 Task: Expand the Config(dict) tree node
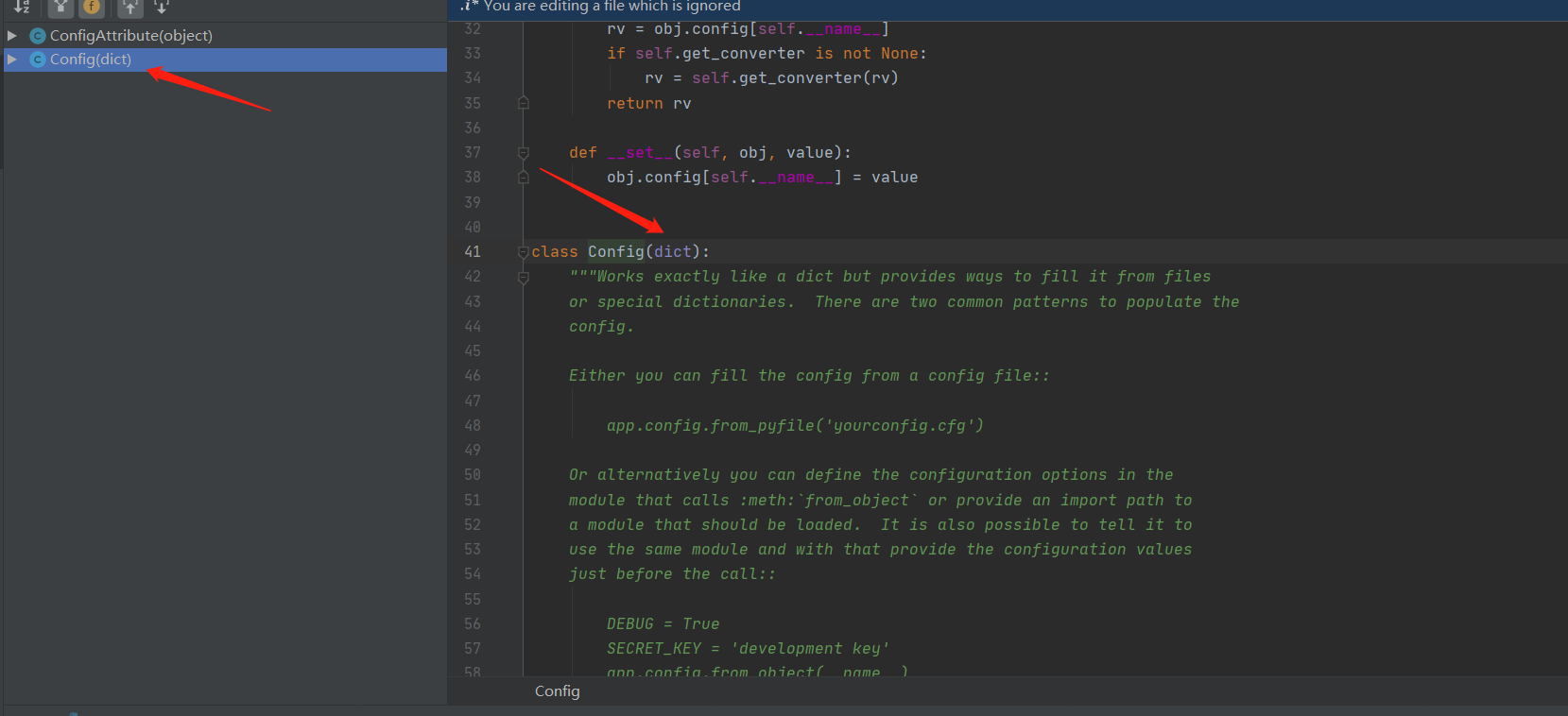pos(12,60)
